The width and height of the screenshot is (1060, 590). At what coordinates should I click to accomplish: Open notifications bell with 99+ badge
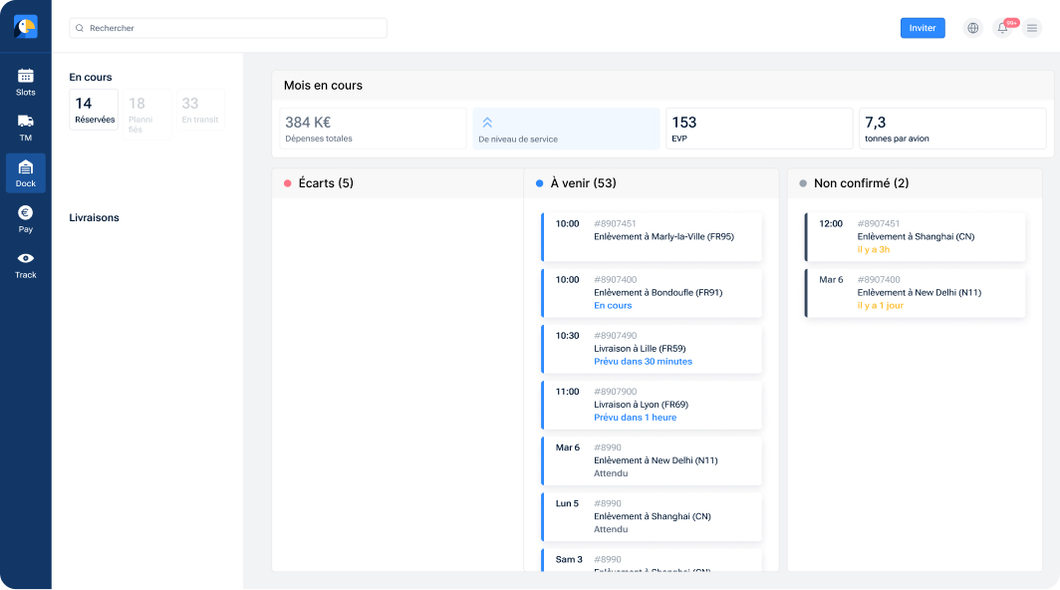[1003, 28]
